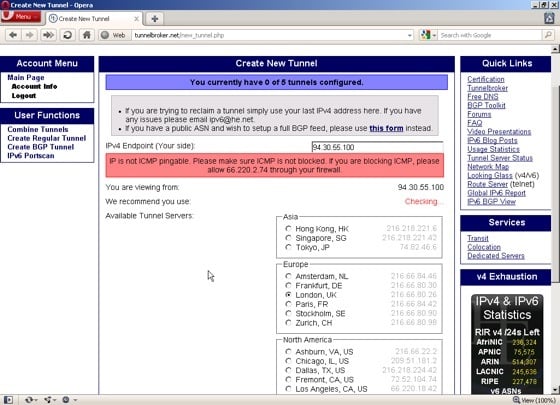Open the Forums link
This screenshot has width=560, height=405.
coord(479,114)
